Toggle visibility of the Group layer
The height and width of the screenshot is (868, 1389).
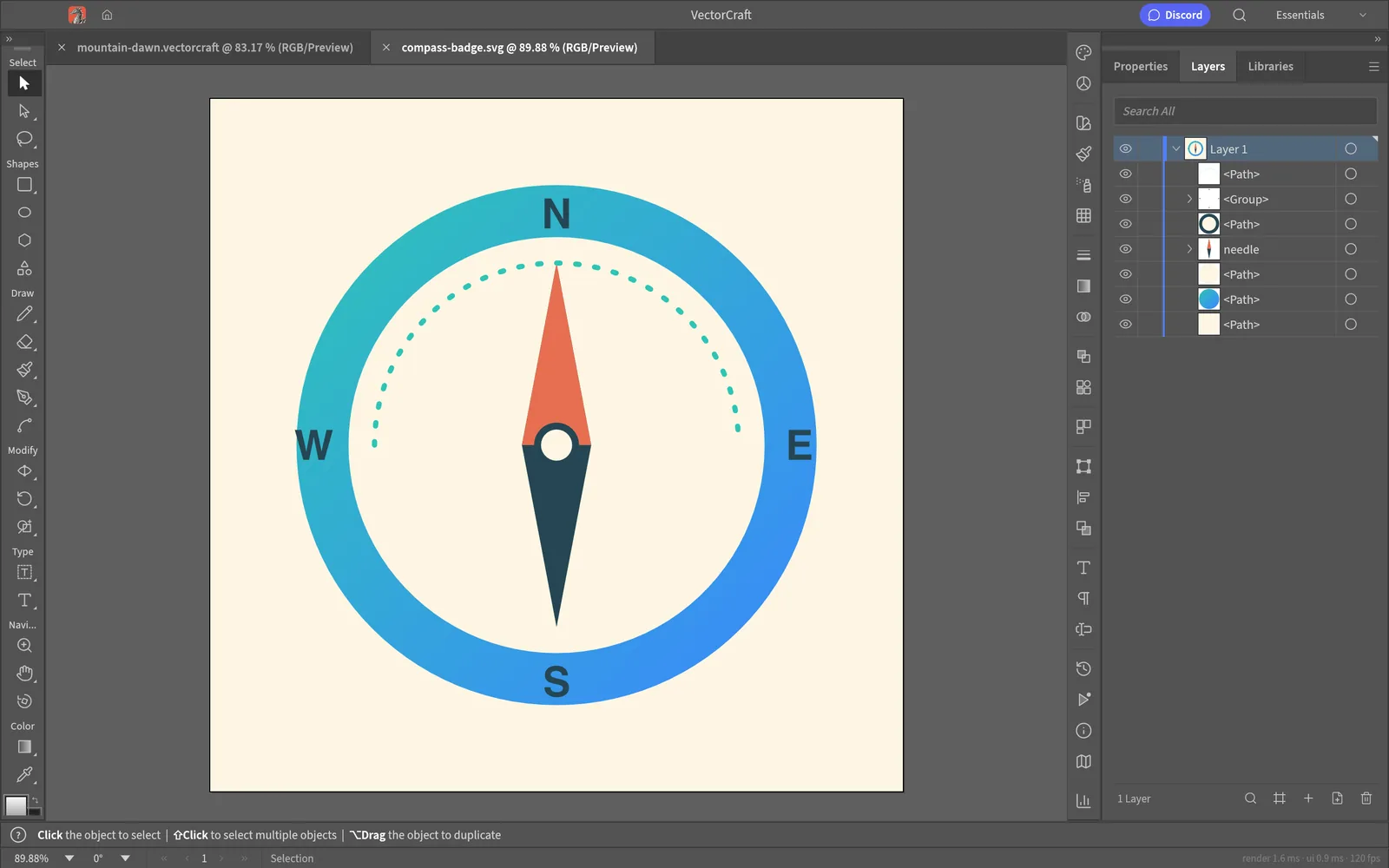tap(1125, 199)
